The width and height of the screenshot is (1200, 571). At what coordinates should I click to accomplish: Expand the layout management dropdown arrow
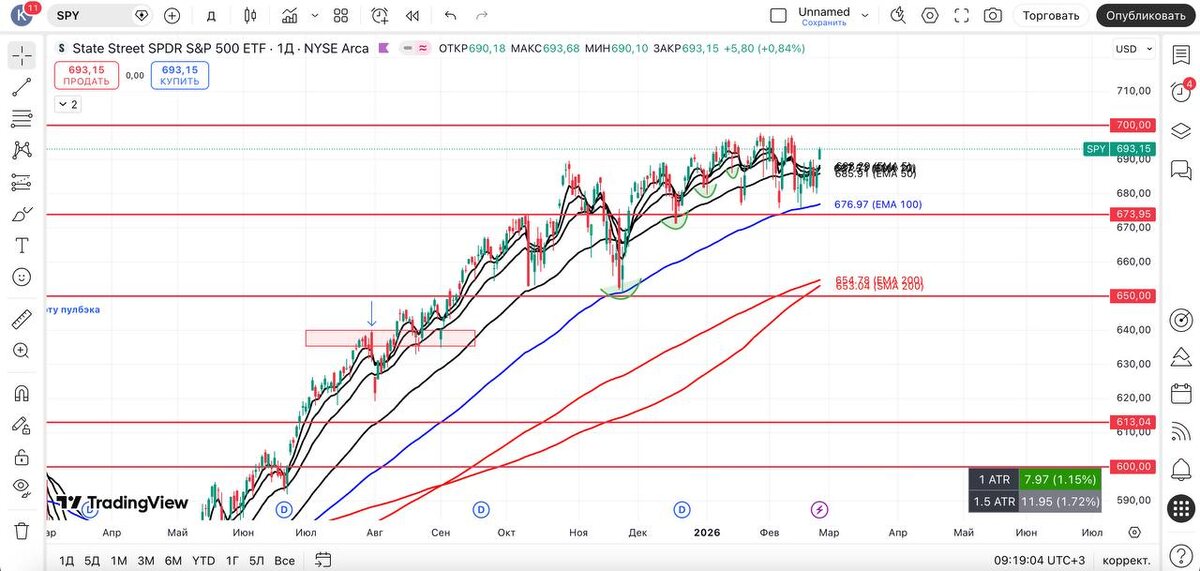pyautogui.click(x=866, y=16)
